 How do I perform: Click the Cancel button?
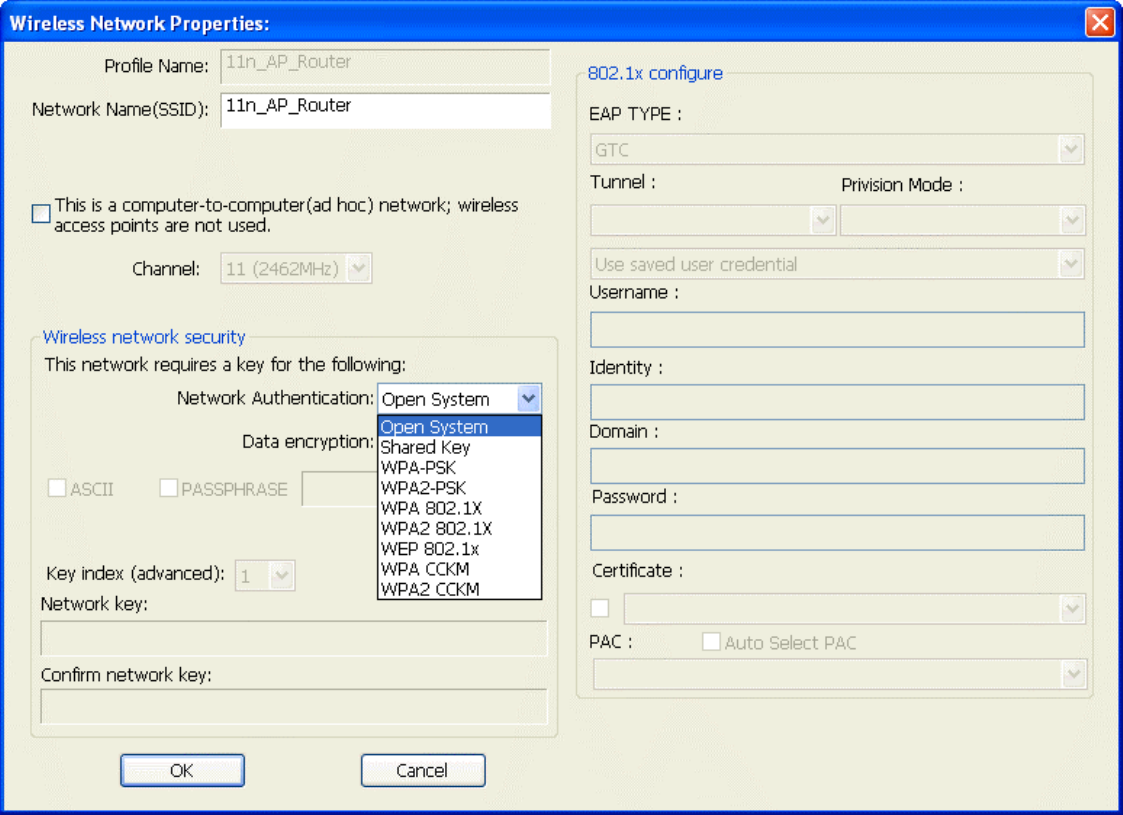422,770
